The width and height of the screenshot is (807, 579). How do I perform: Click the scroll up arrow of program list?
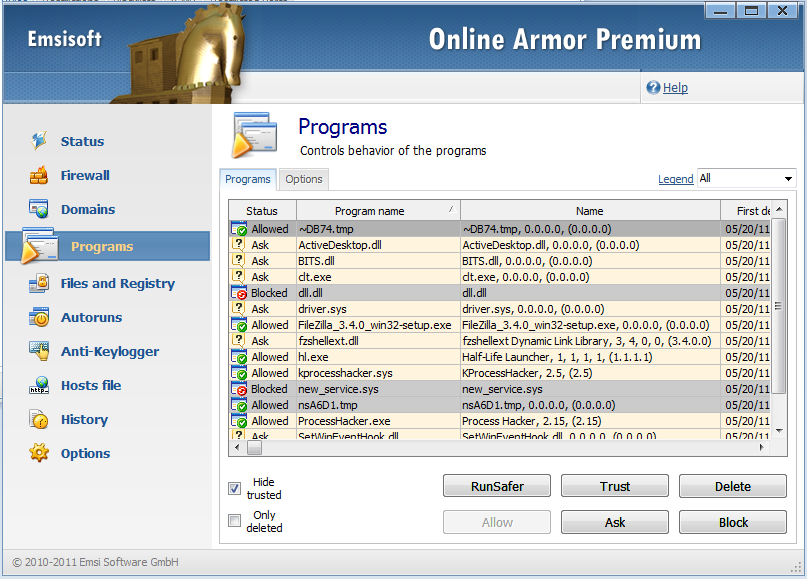[x=779, y=209]
